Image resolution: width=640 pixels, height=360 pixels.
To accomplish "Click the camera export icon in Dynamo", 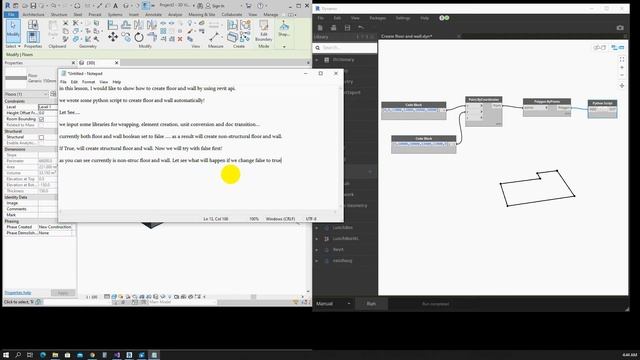I will (x=620, y=28).
